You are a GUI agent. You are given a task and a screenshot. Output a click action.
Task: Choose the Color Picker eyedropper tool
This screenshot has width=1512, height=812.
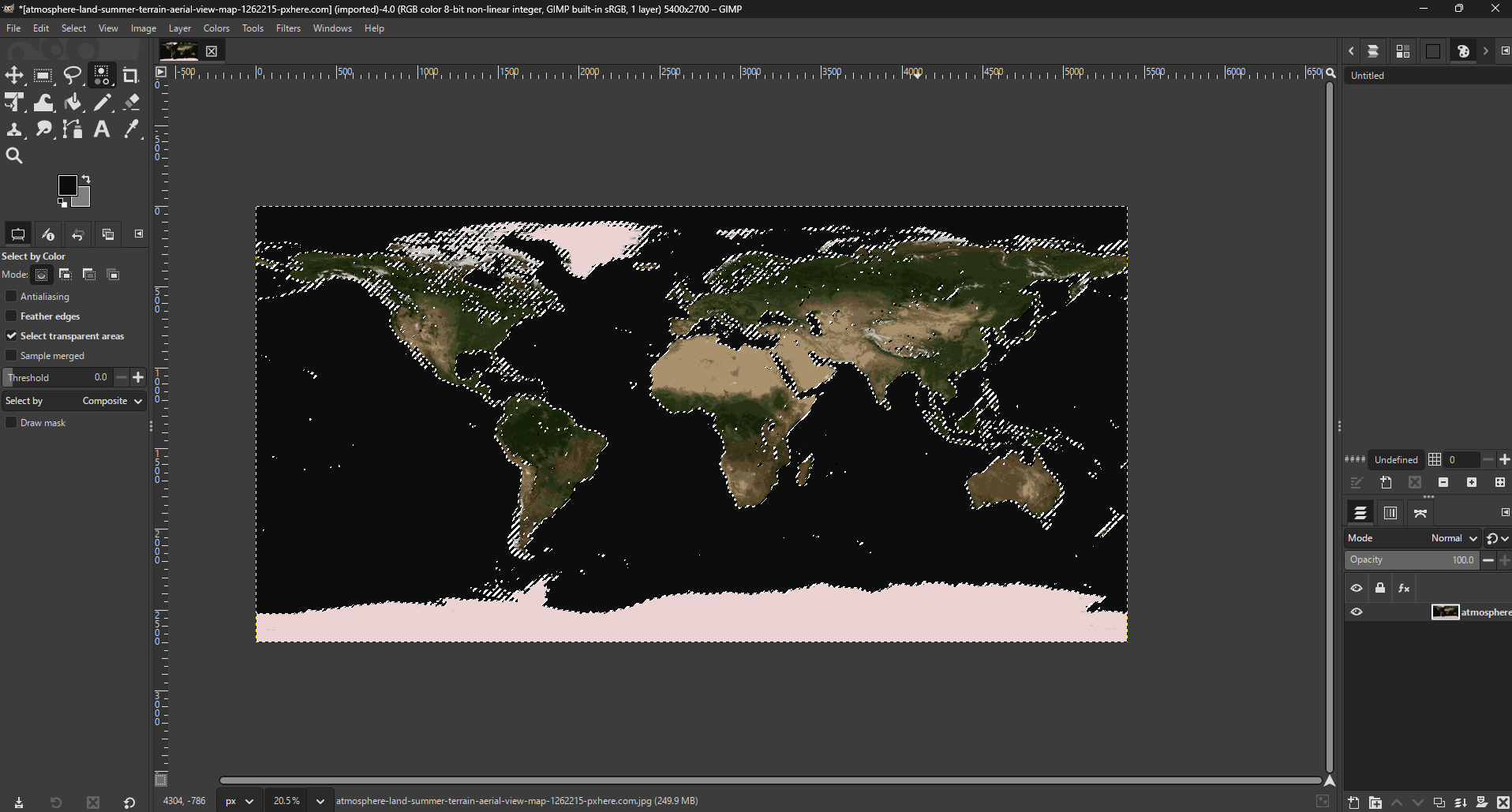click(132, 129)
